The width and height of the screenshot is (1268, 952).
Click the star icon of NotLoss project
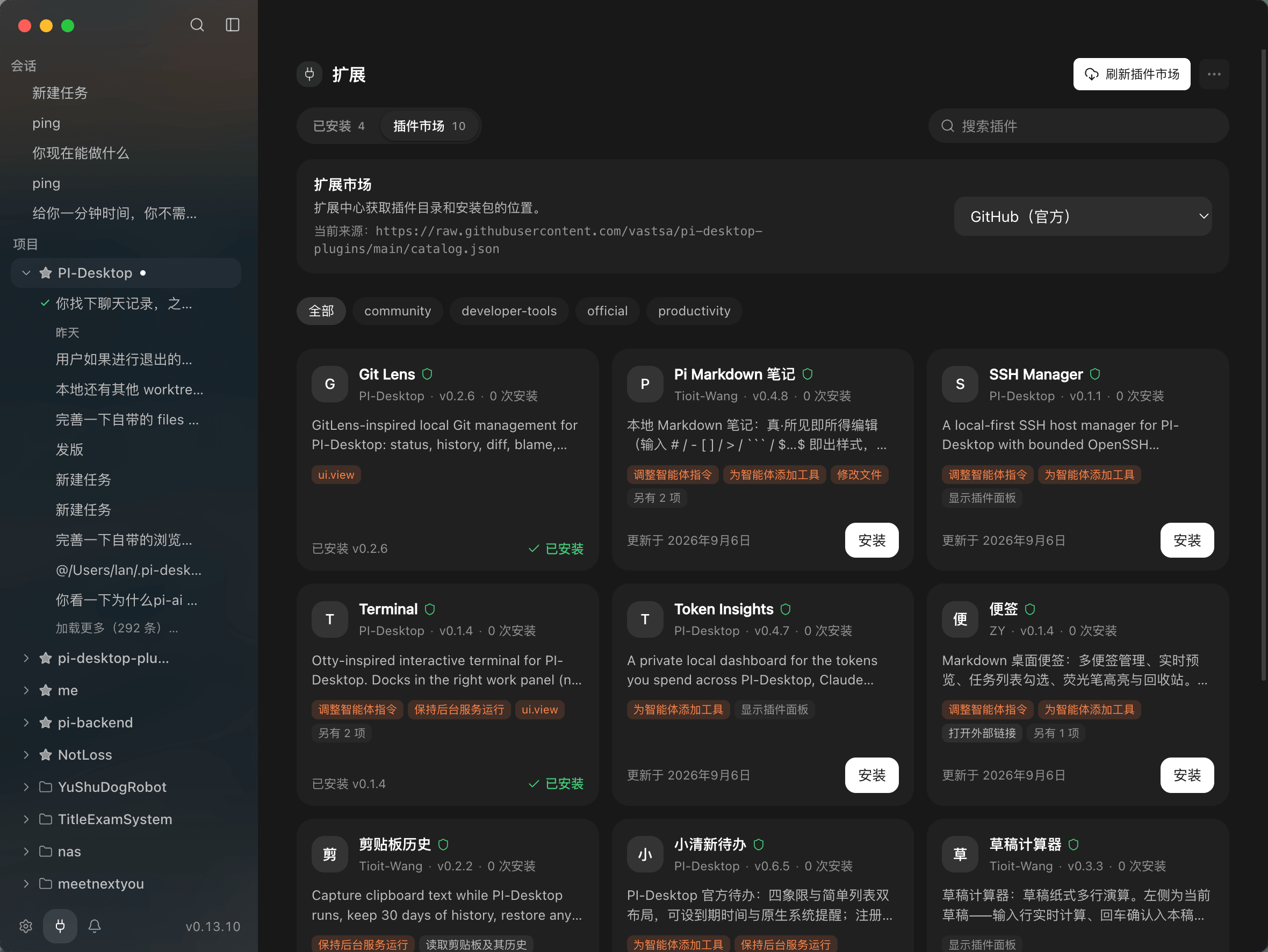tap(46, 754)
